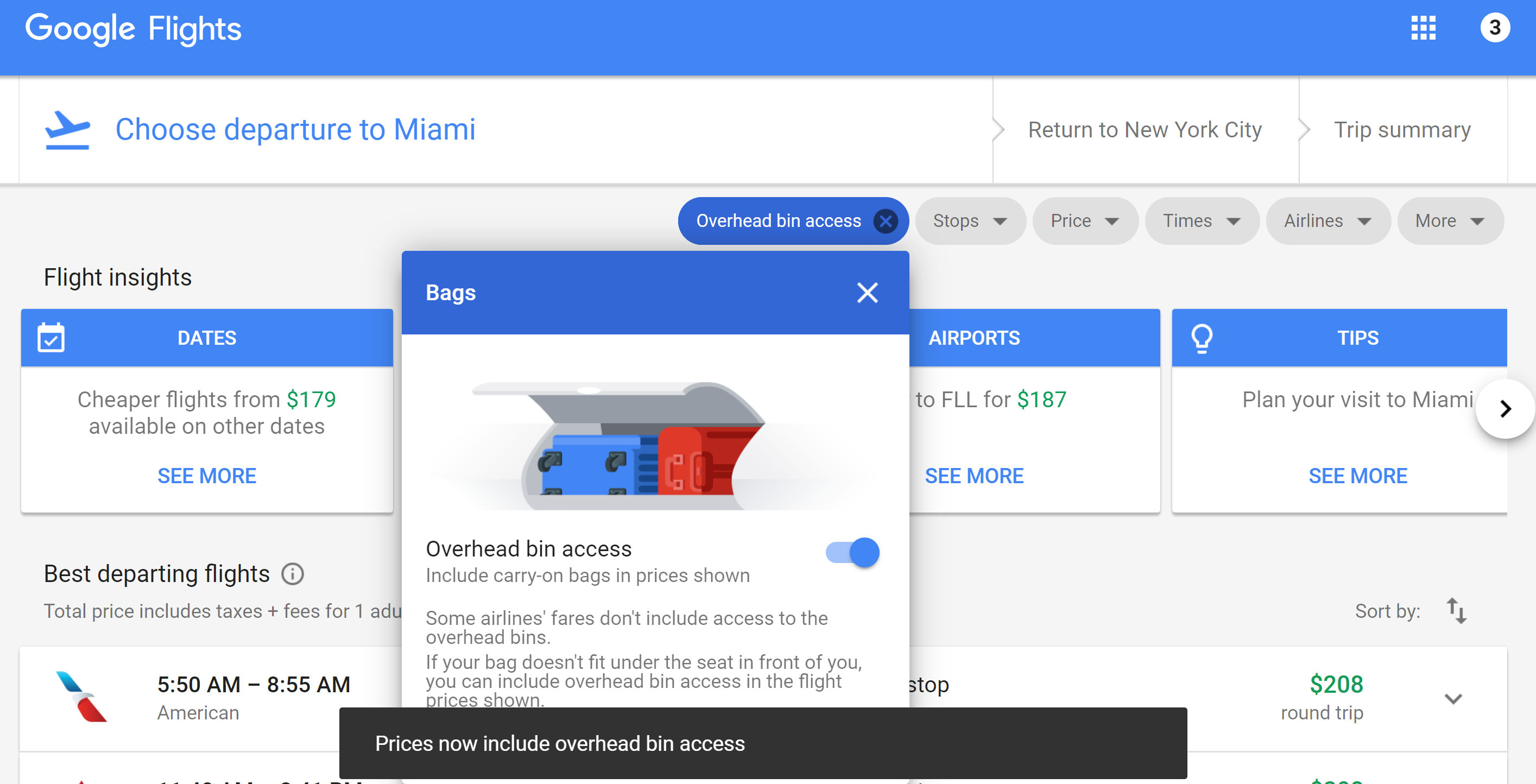Click the lightbulb icon on Tips card

[x=1202, y=338]
